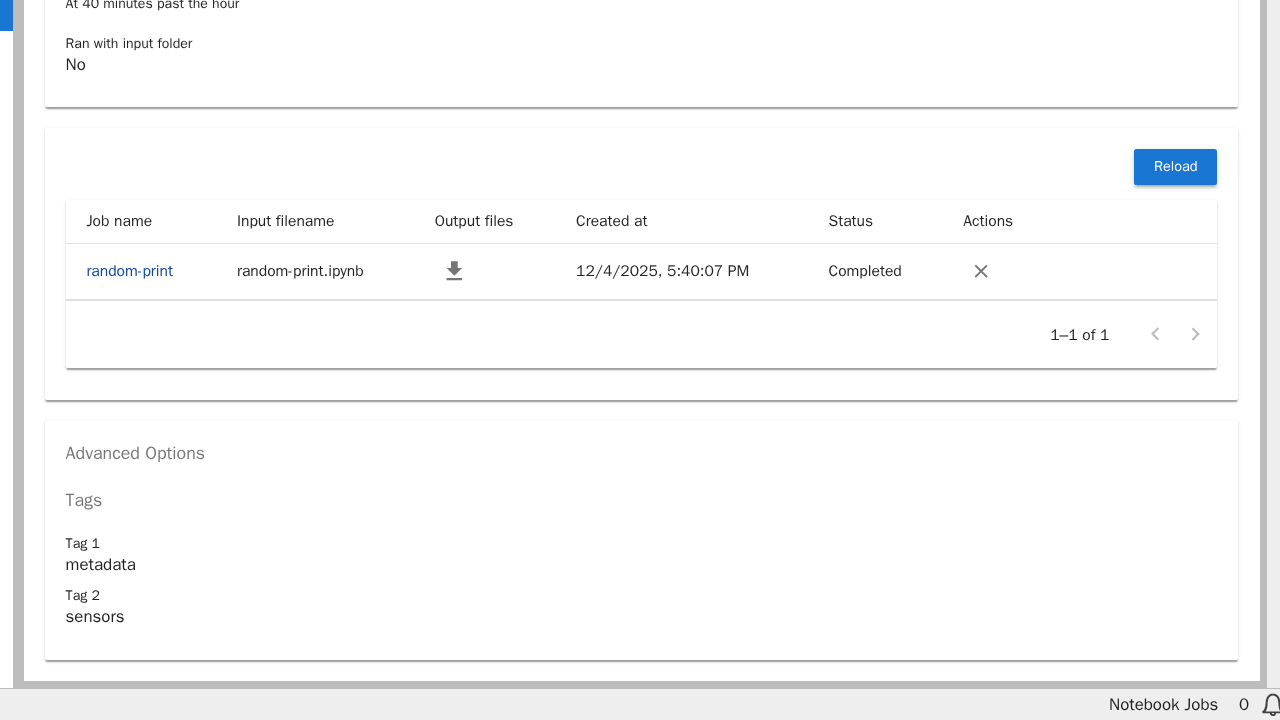Click the Output files column header
The width and height of the screenshot is (1280, 720).
pyautogui.click(x=473, y=221)
